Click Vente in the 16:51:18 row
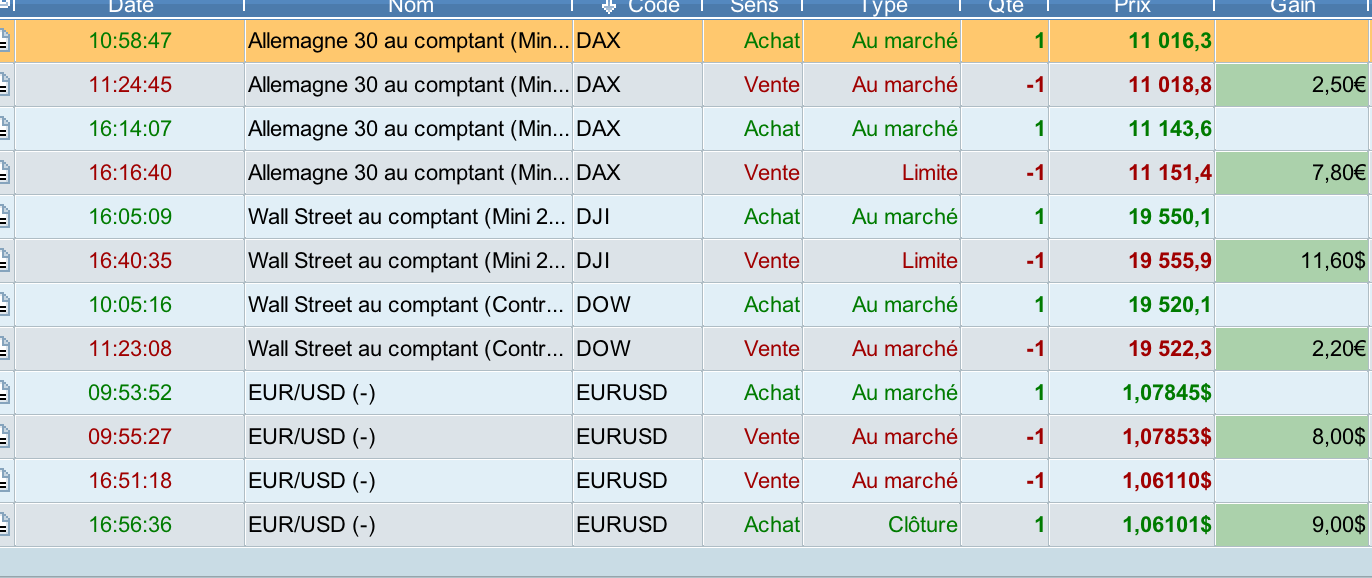Screen dimensions: 1372x578 point(771,481)
